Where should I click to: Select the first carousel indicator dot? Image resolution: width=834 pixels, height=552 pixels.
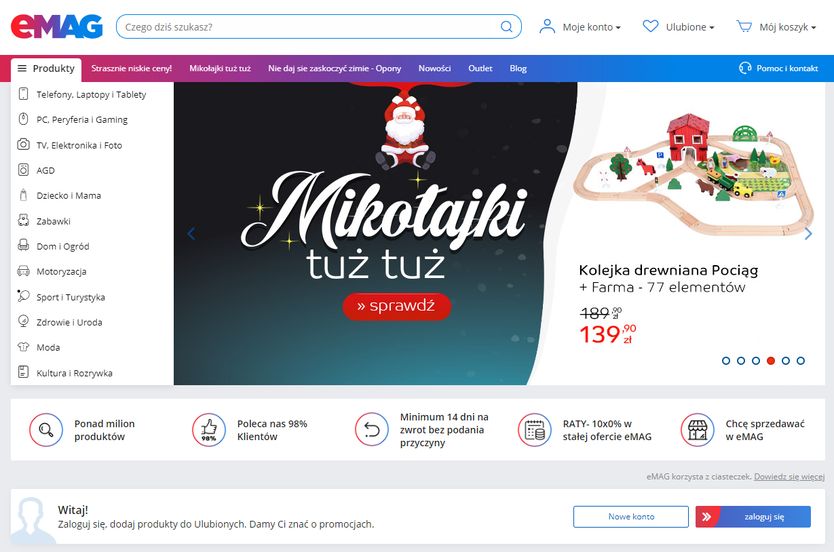(726, 361)
